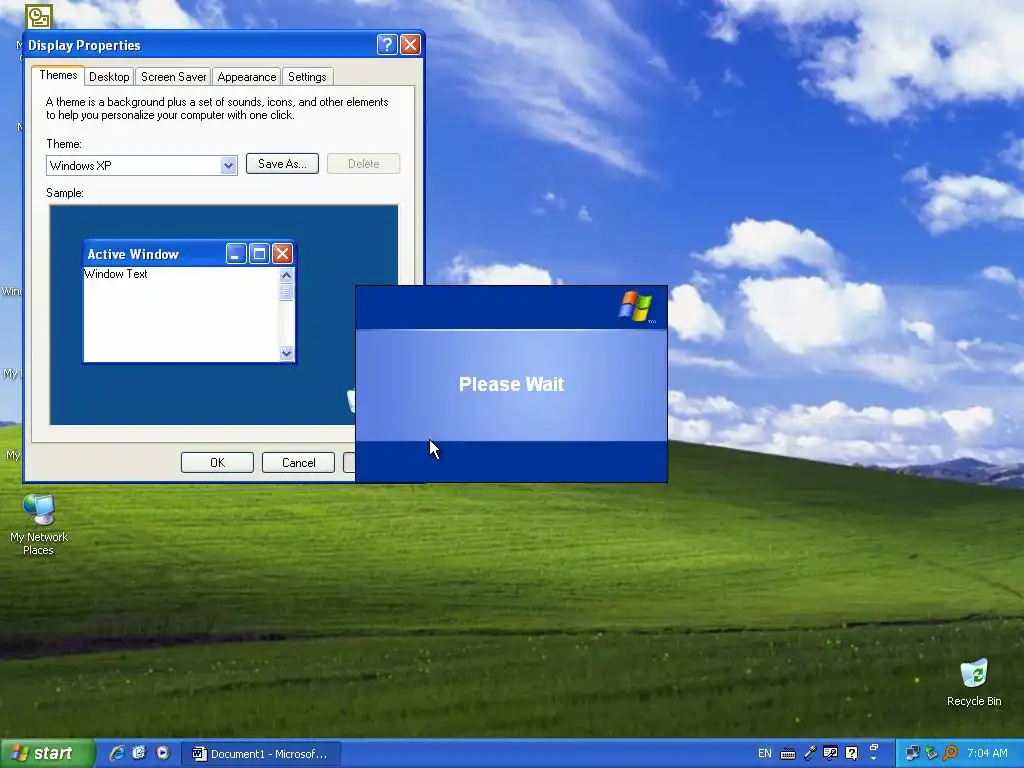The width and height of the screenshot is (1024, 768).
Task: Switch to Document1 Microsoft Word taskbar button
Action: [260, 754]
